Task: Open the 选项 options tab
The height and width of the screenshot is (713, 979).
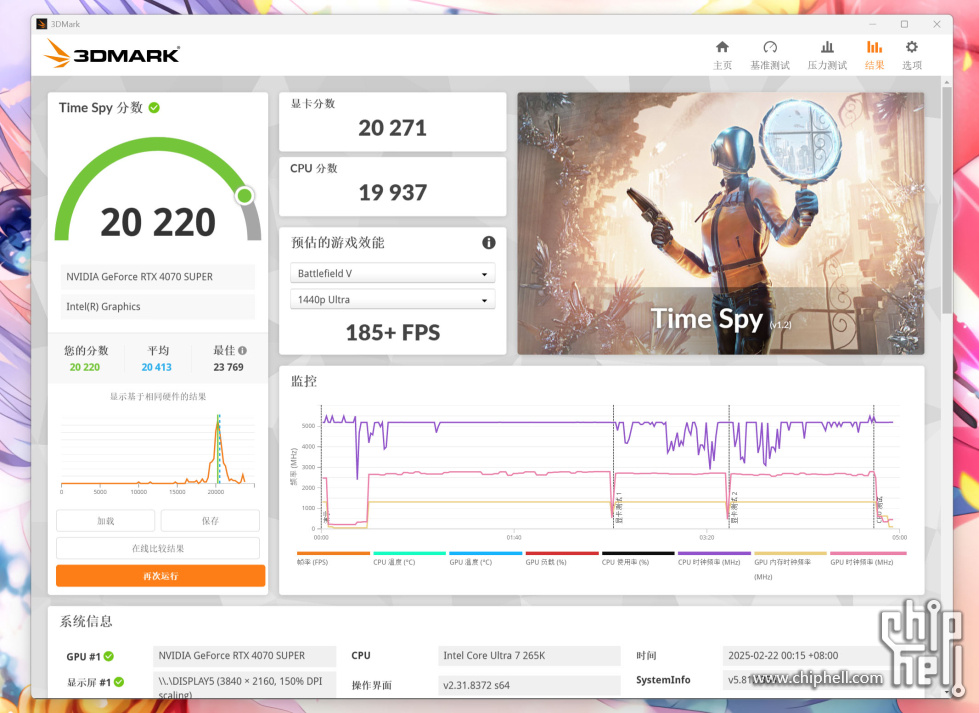Action: pos(912,55)
